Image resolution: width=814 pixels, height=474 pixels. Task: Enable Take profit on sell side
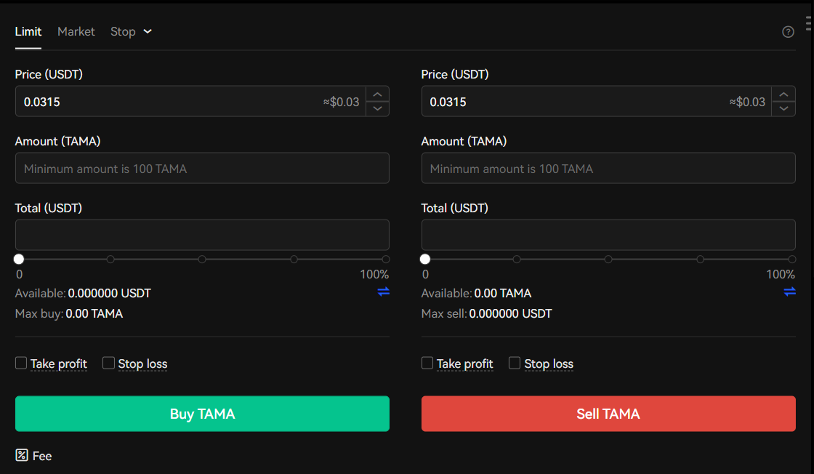point(427,363)
